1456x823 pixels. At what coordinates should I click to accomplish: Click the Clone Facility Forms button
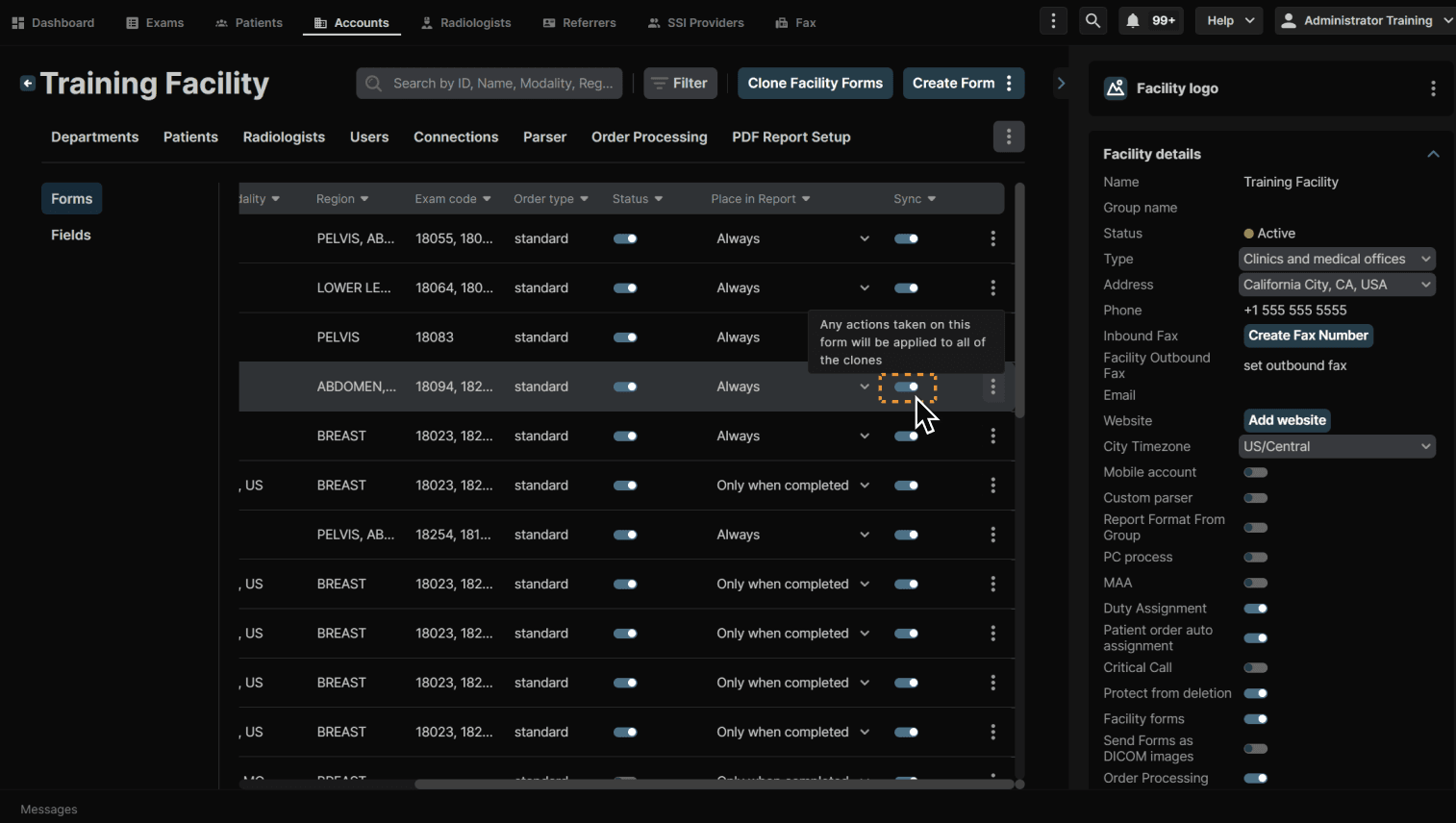pyautogui.click(x=815, y=84)
